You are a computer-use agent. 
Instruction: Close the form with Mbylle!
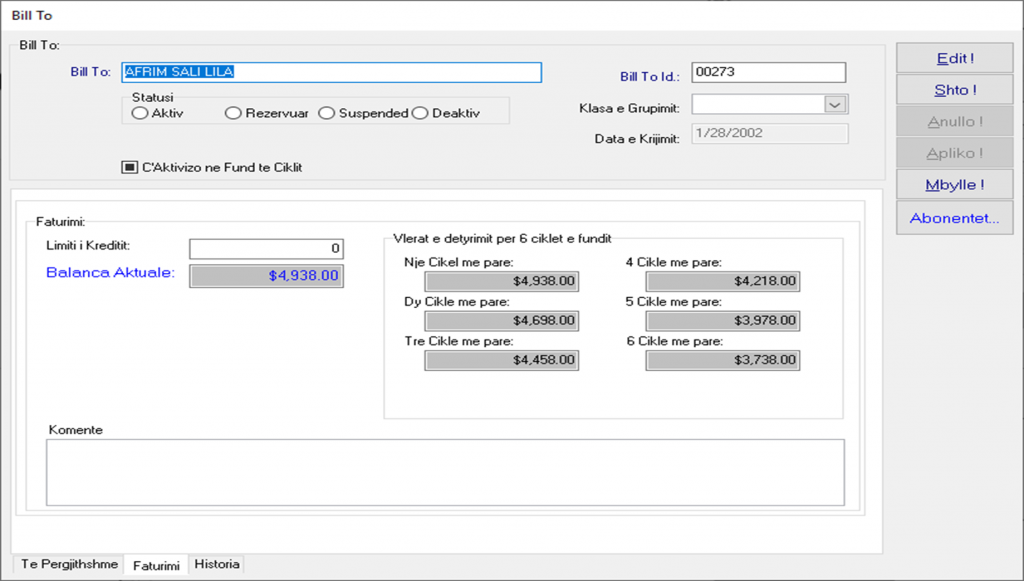[x=955, y=185]
